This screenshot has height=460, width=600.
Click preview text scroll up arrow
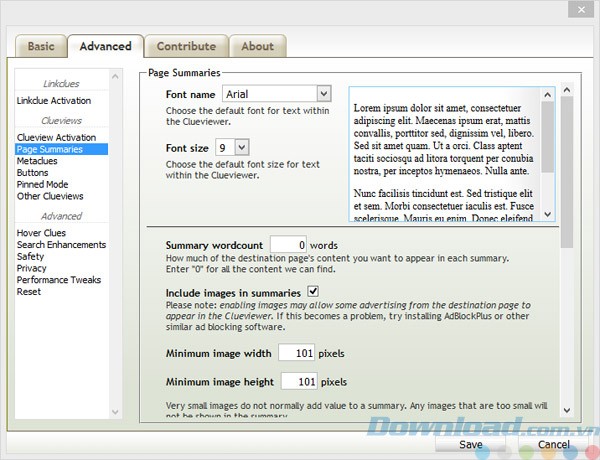coord(548,95)
